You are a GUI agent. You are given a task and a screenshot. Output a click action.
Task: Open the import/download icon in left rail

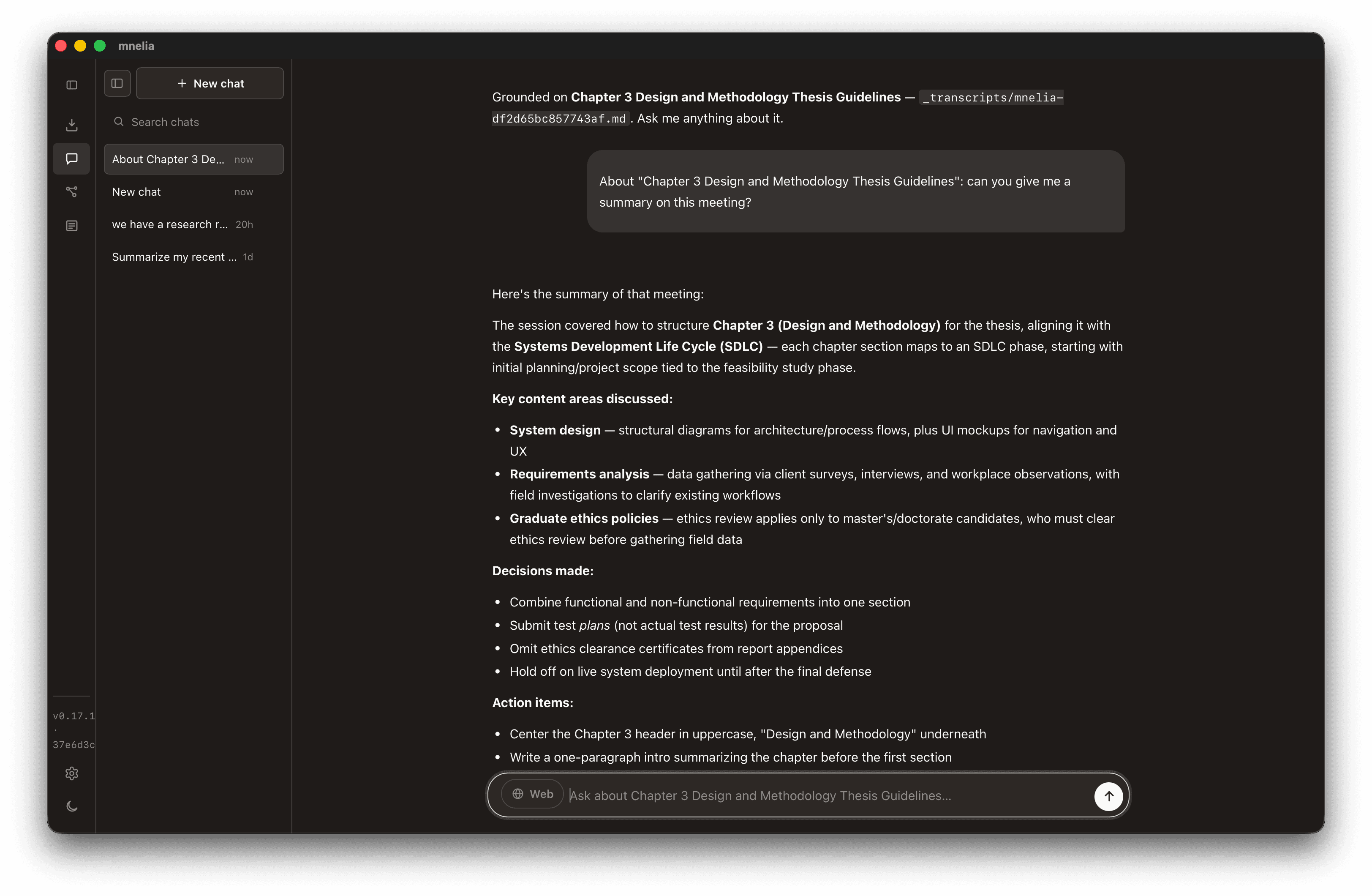[71, 125]
